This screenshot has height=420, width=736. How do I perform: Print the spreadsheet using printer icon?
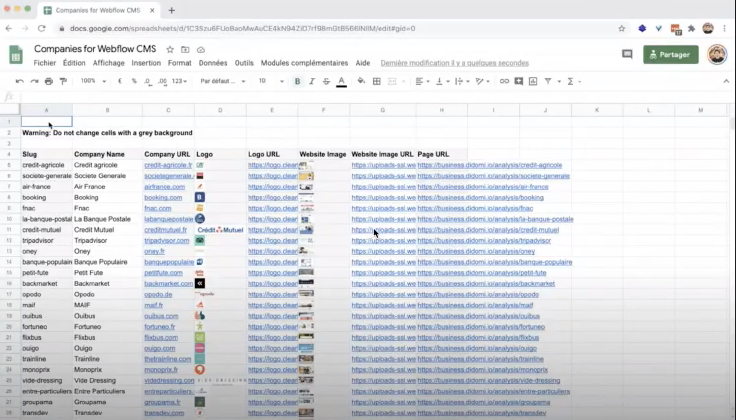pyautogui.click(x=49, y=81)
